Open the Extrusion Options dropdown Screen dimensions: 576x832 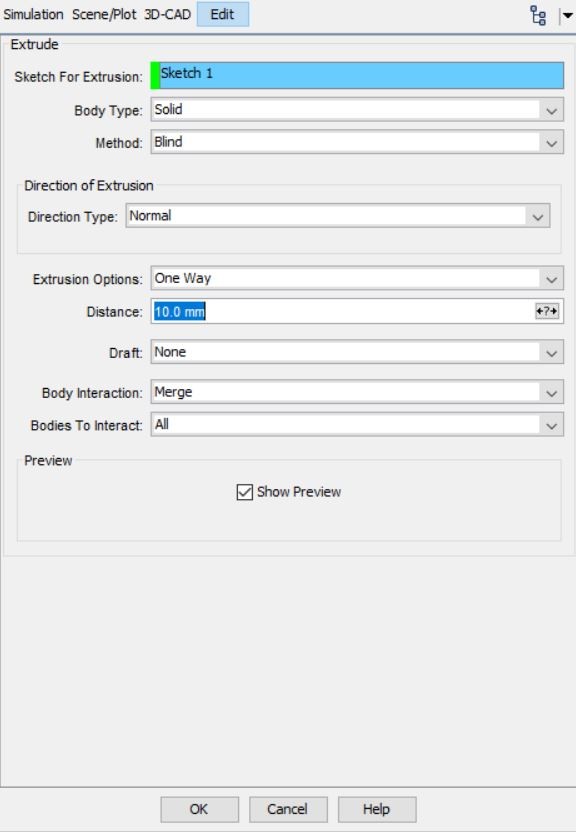point(357,279)
